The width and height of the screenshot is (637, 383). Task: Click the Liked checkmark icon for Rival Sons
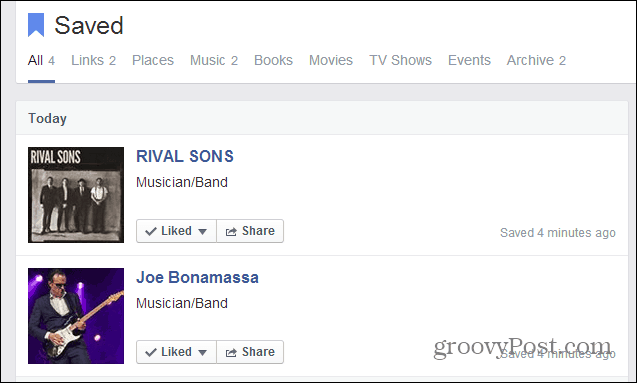pos(151,232)
